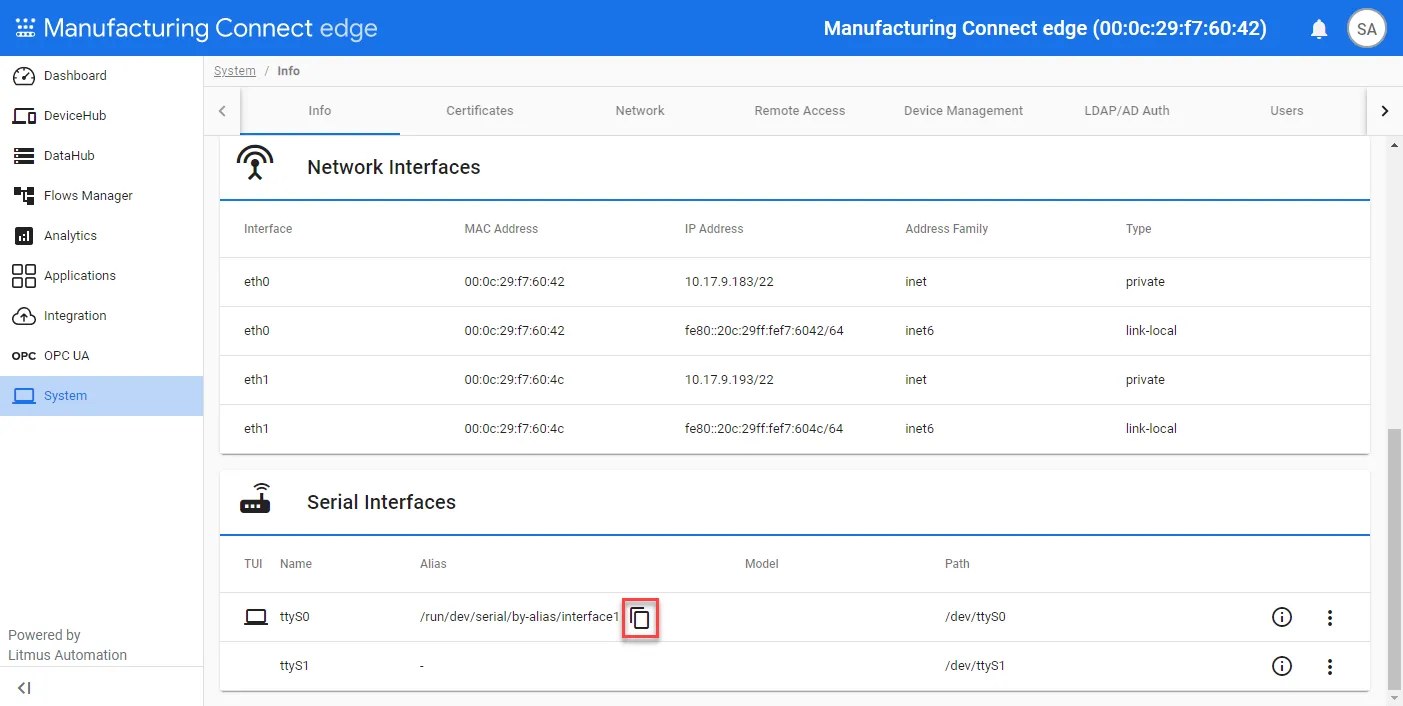Click the Model column header

click(x=762, y=564)
